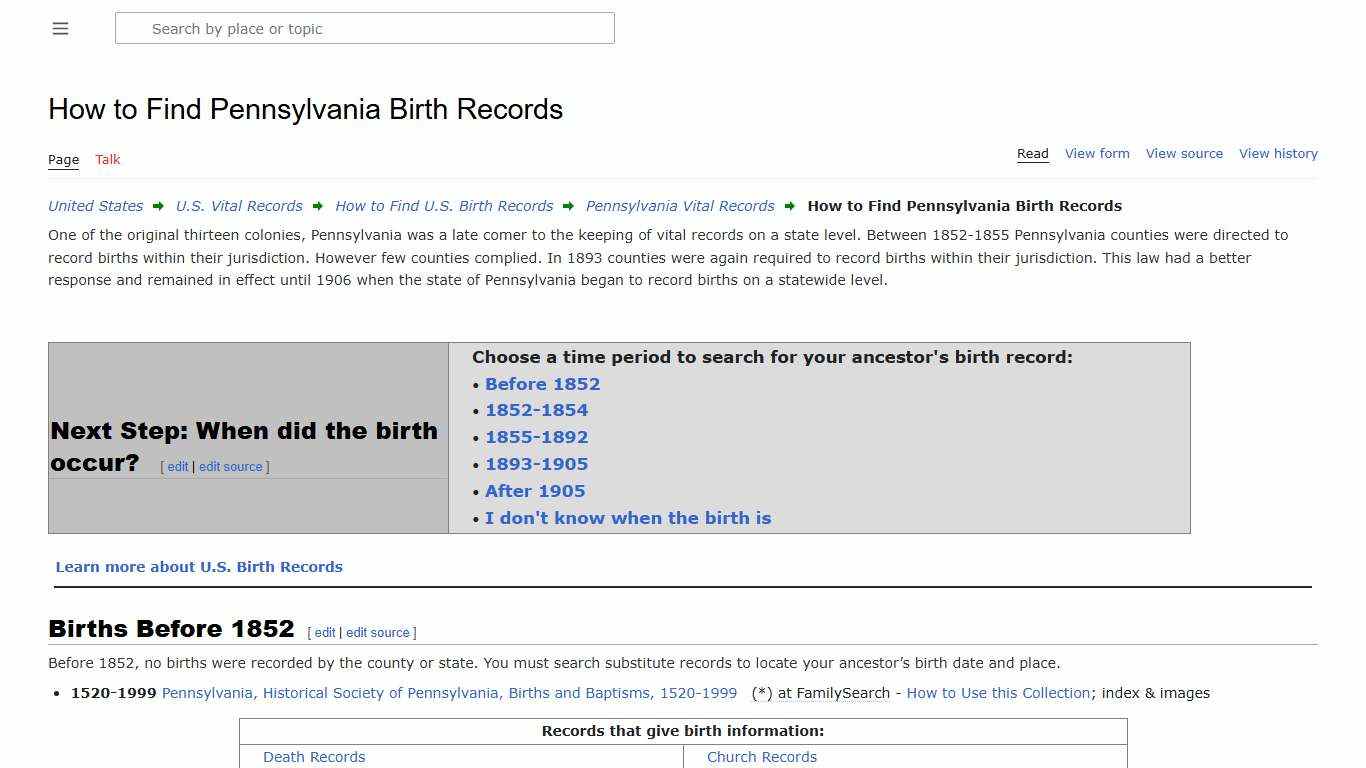The width and height of the screenshot is (1366, 768).
Task: Choose I don't know when the birth is
Action: click(628, 518)
